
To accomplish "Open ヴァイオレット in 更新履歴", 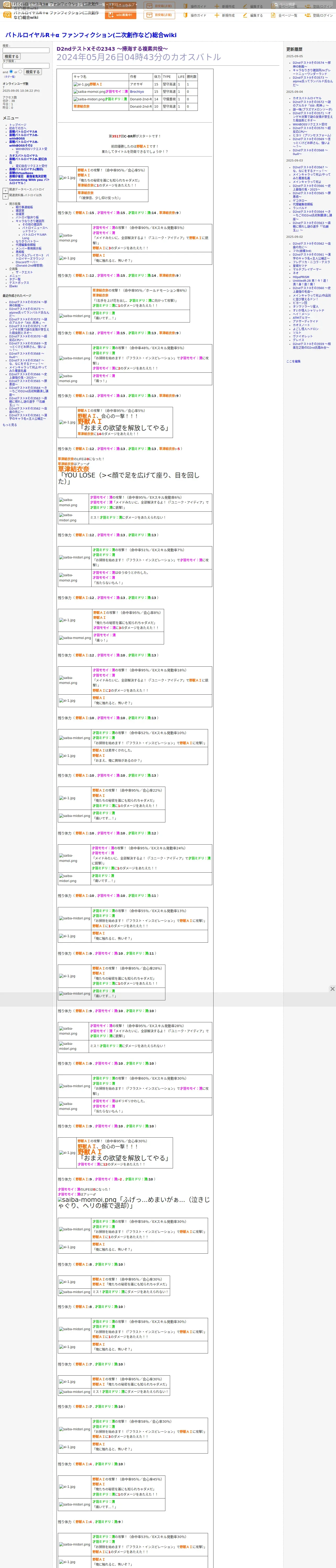I will [x=303, y=336].
